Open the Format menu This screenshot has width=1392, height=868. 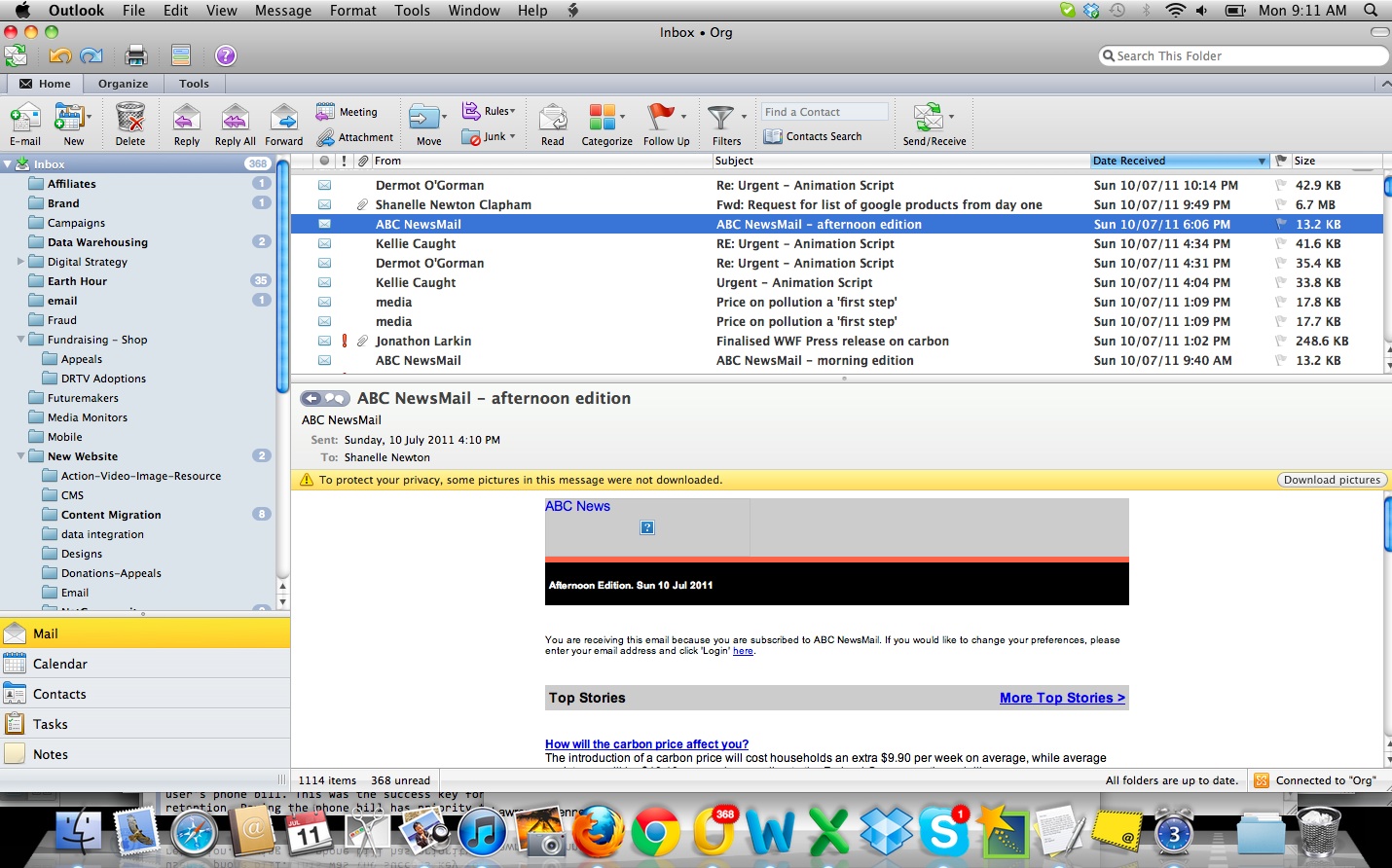(353, 10)
